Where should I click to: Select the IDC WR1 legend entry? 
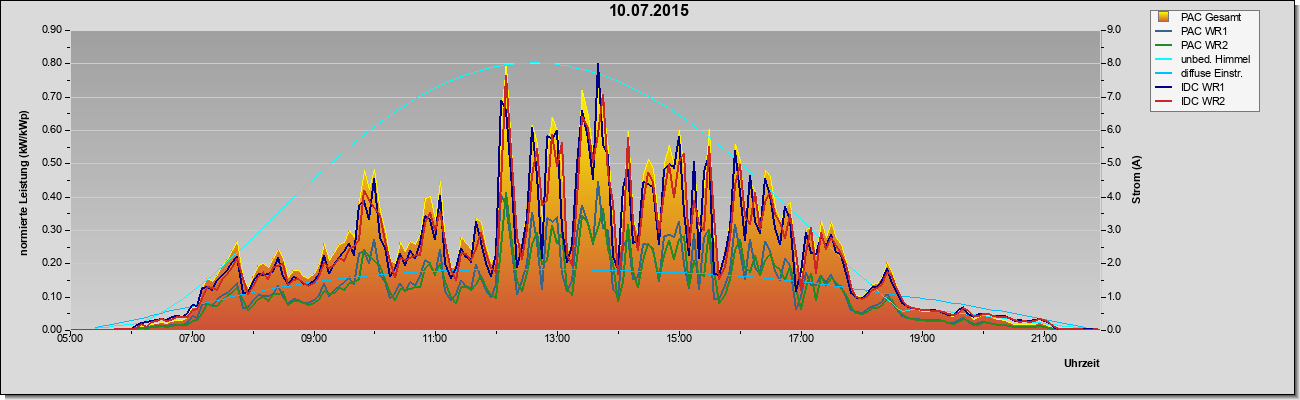pyautogui.click(x=1193, y=88)
